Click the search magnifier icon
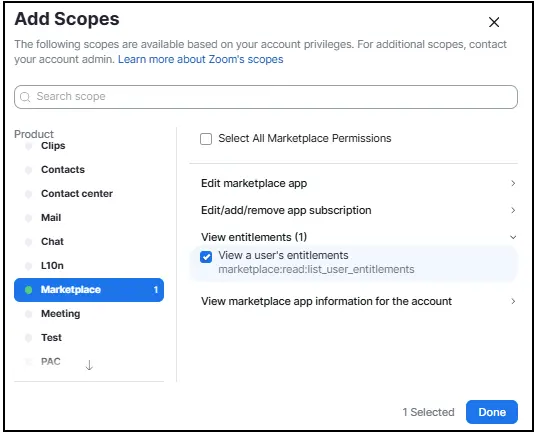Viewport: 534px width, 432px height. [25, 97]
